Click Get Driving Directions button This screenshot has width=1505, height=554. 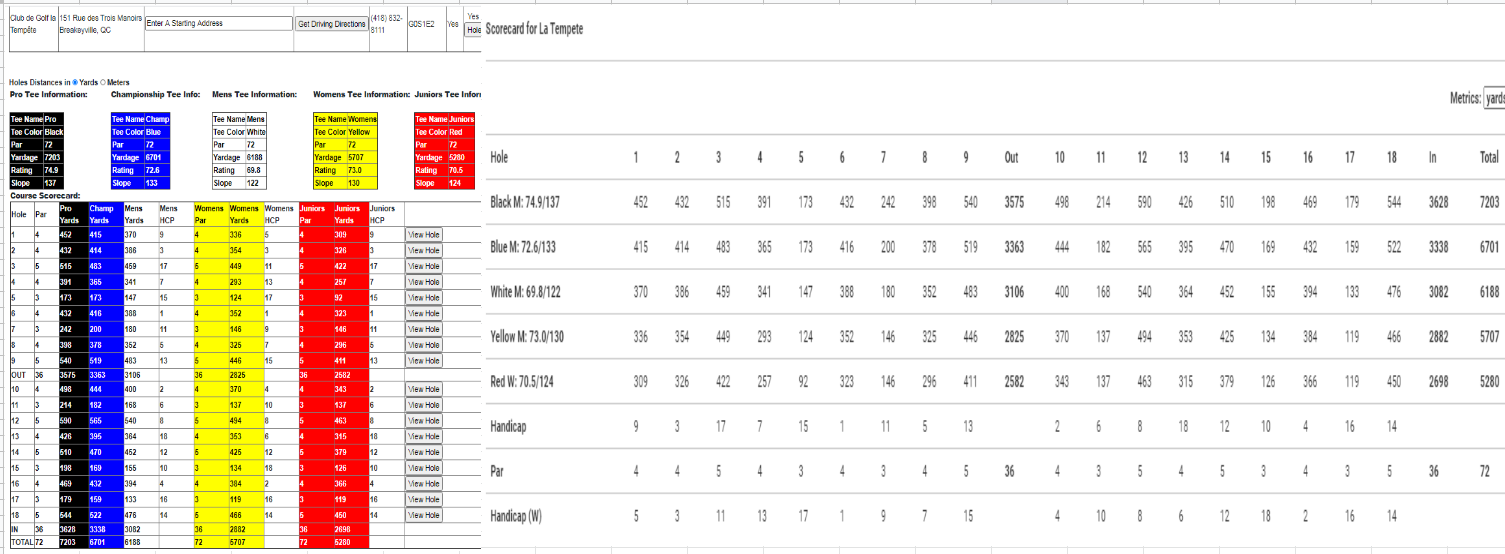tap(331, 23)
